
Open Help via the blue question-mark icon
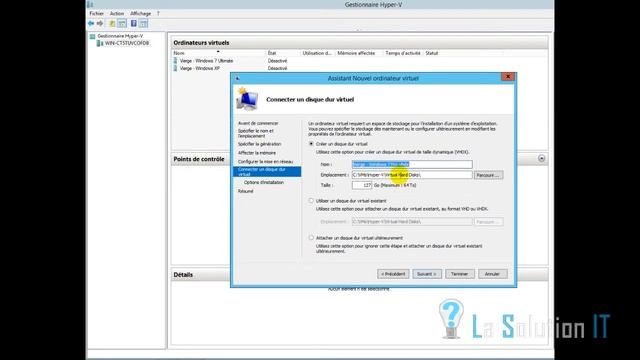pos(133,24)
